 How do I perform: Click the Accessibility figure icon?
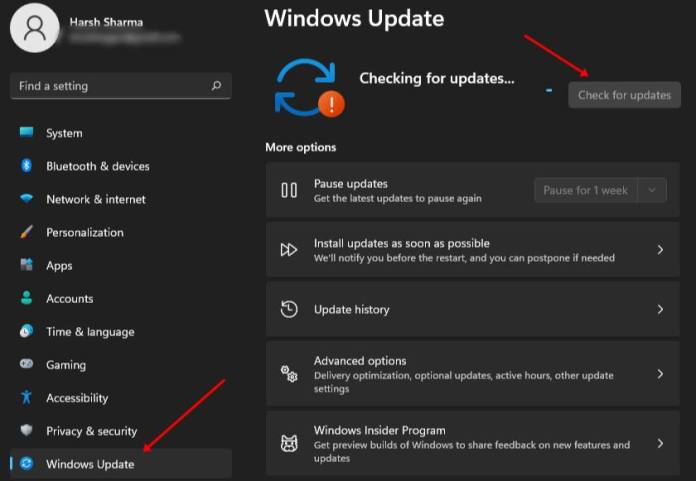coord(26,397)
